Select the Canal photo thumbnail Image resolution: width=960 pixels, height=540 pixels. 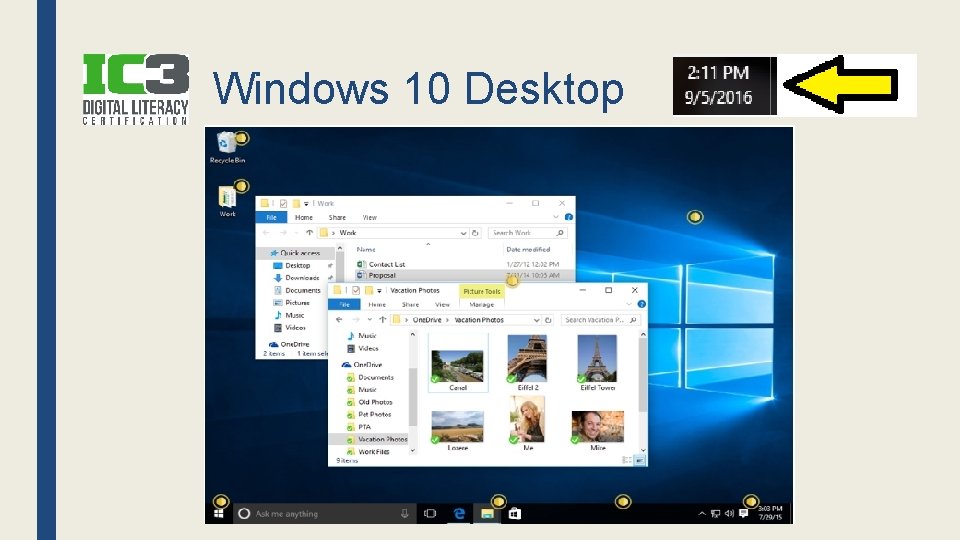click(457, 367)
